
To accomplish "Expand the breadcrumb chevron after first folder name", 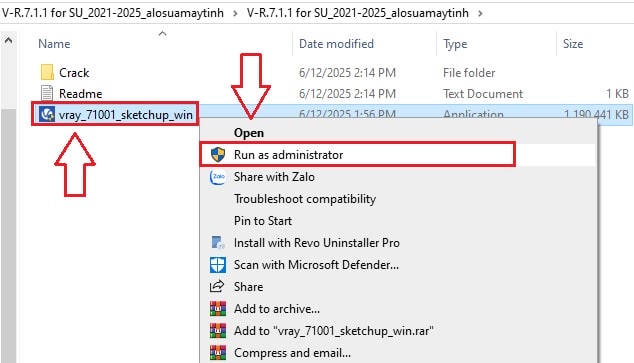I will [235, 13].
